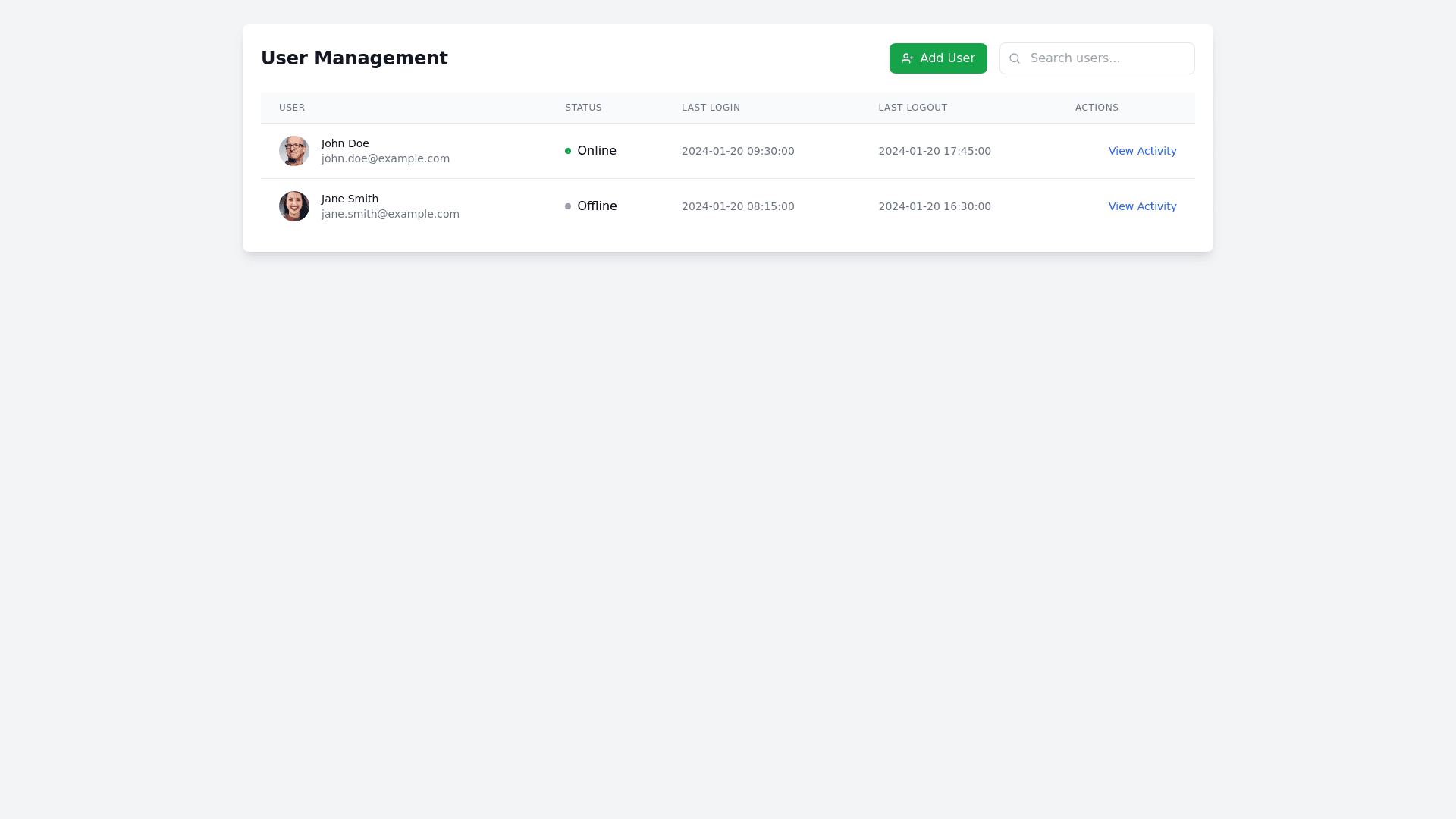
Task: Click the add-user icon in Add User button
Action: tap(907, 58)
